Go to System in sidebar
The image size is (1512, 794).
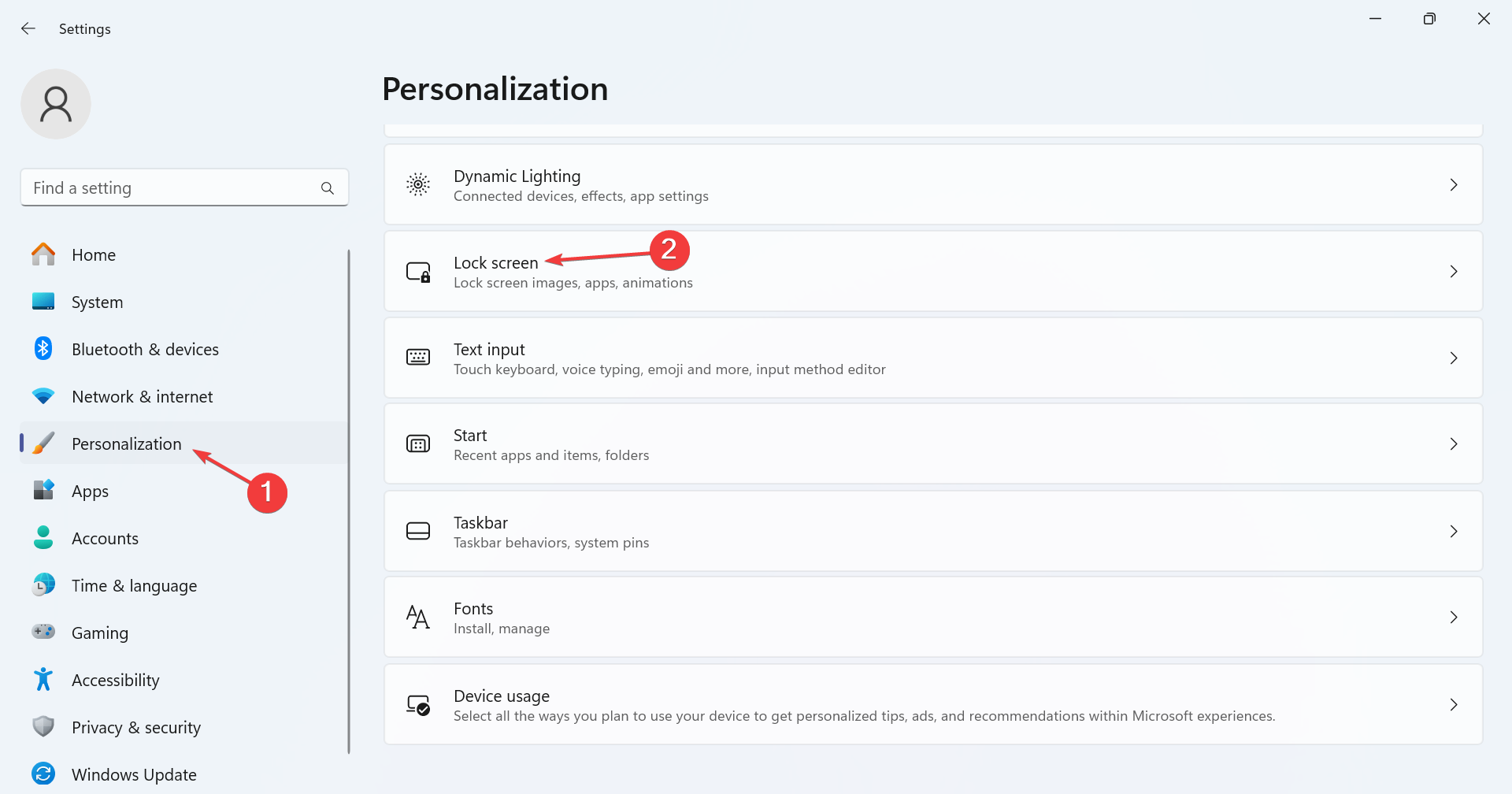coord(97,302)
